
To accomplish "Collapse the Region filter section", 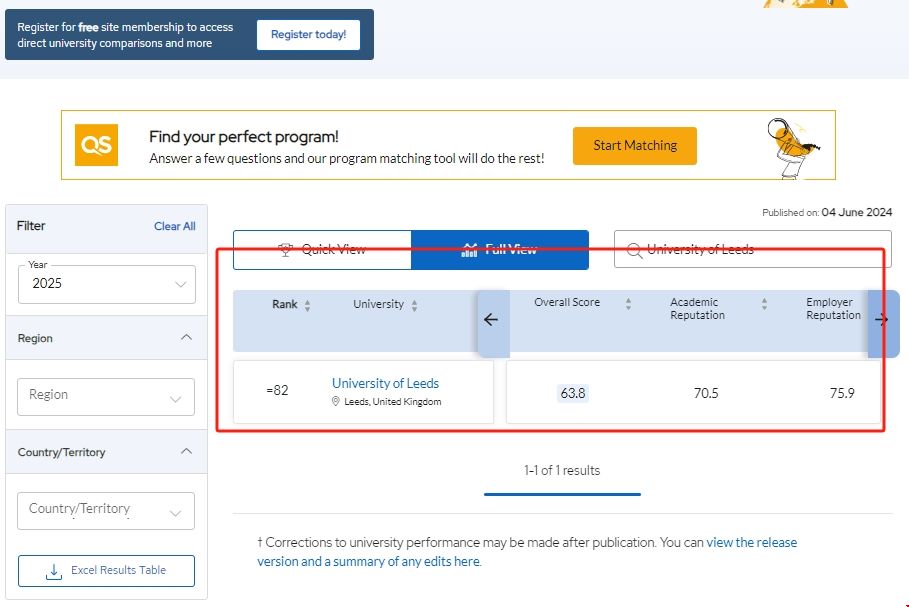I will (186, 338).
